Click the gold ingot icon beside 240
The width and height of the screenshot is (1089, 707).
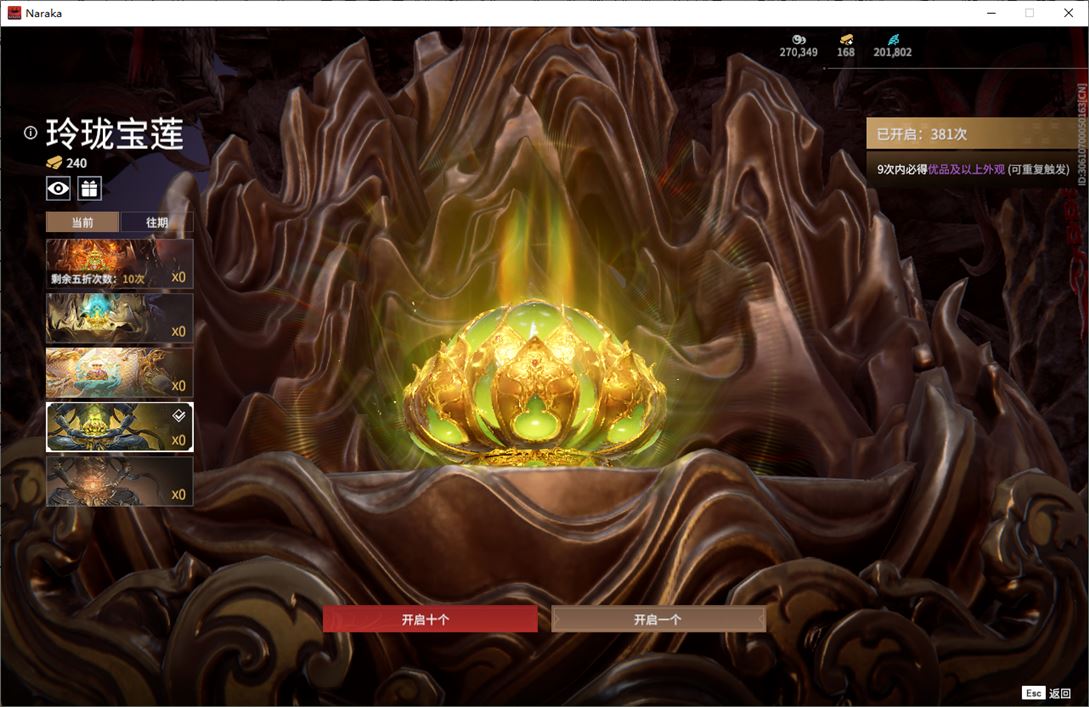[54, 163]
